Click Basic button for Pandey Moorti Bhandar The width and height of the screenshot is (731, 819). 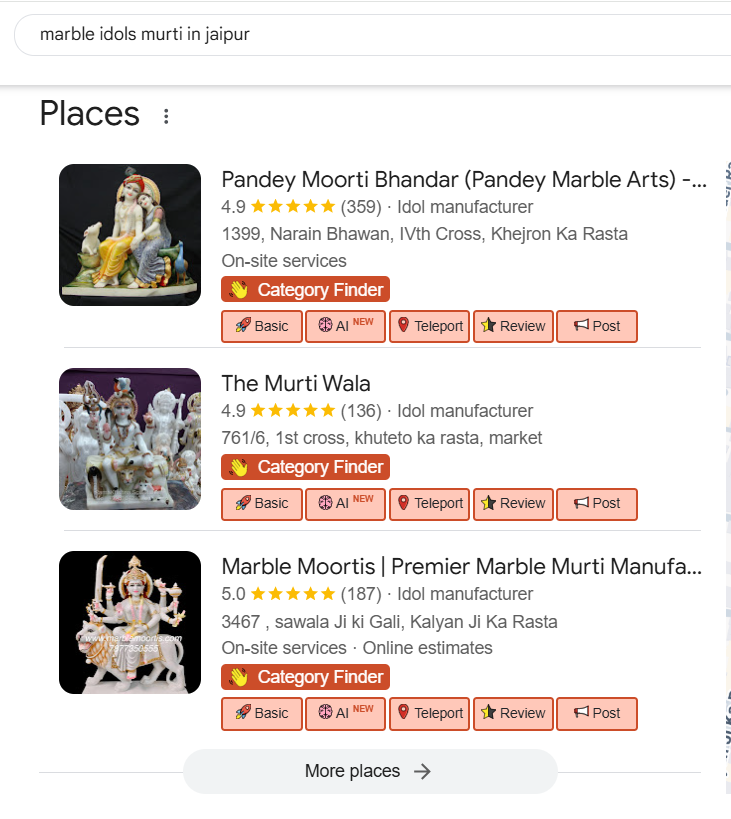pos(262,326)
